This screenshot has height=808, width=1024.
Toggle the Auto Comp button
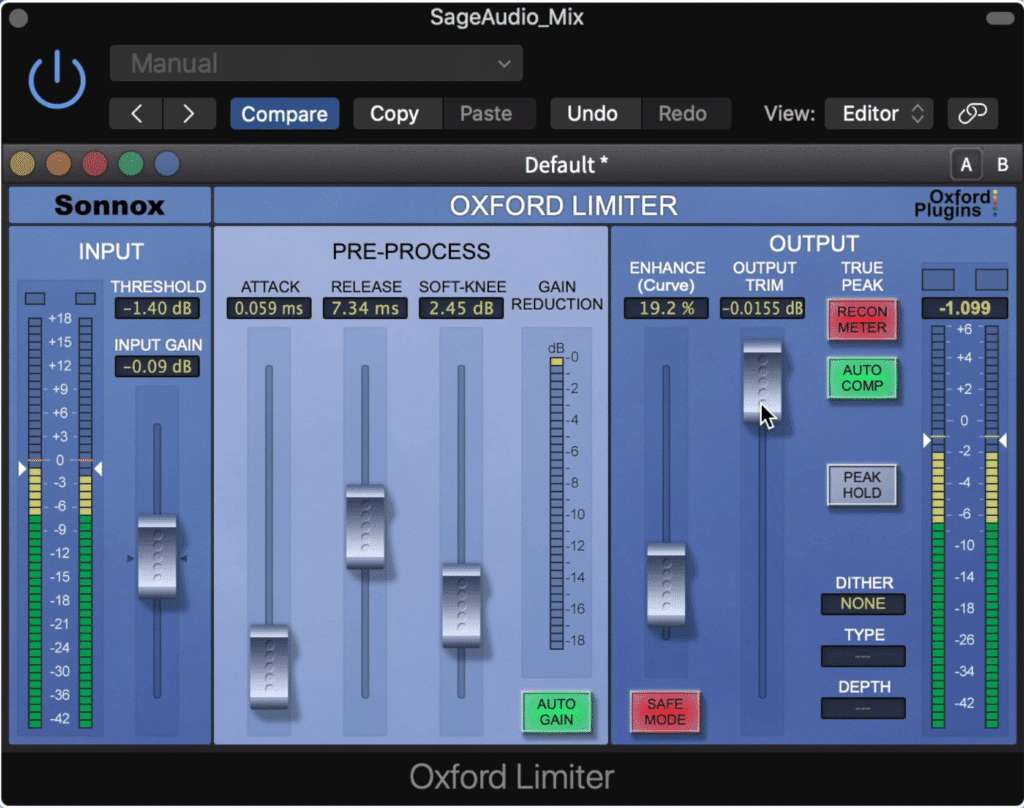tap(862, 378)
